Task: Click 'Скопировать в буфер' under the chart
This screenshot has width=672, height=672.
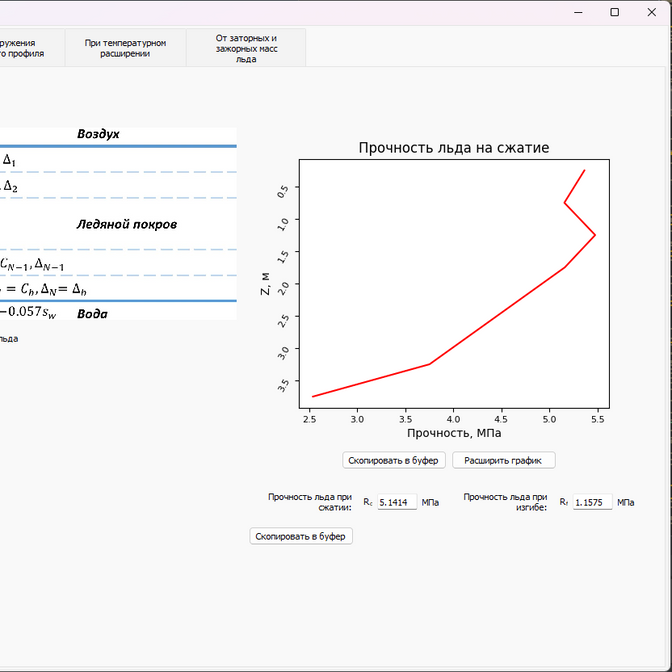Action: pos(393,460)
